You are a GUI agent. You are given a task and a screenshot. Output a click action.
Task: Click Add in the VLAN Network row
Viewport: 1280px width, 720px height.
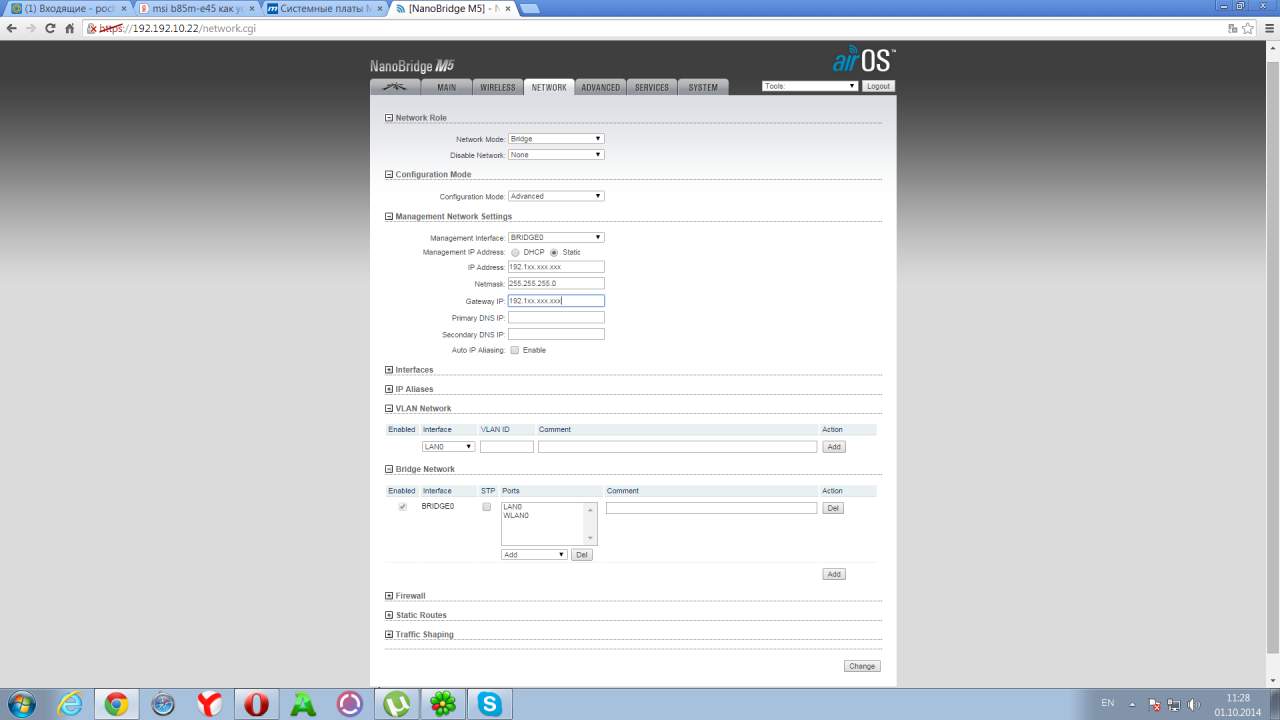pyautogui.click(x=834, y=447)
